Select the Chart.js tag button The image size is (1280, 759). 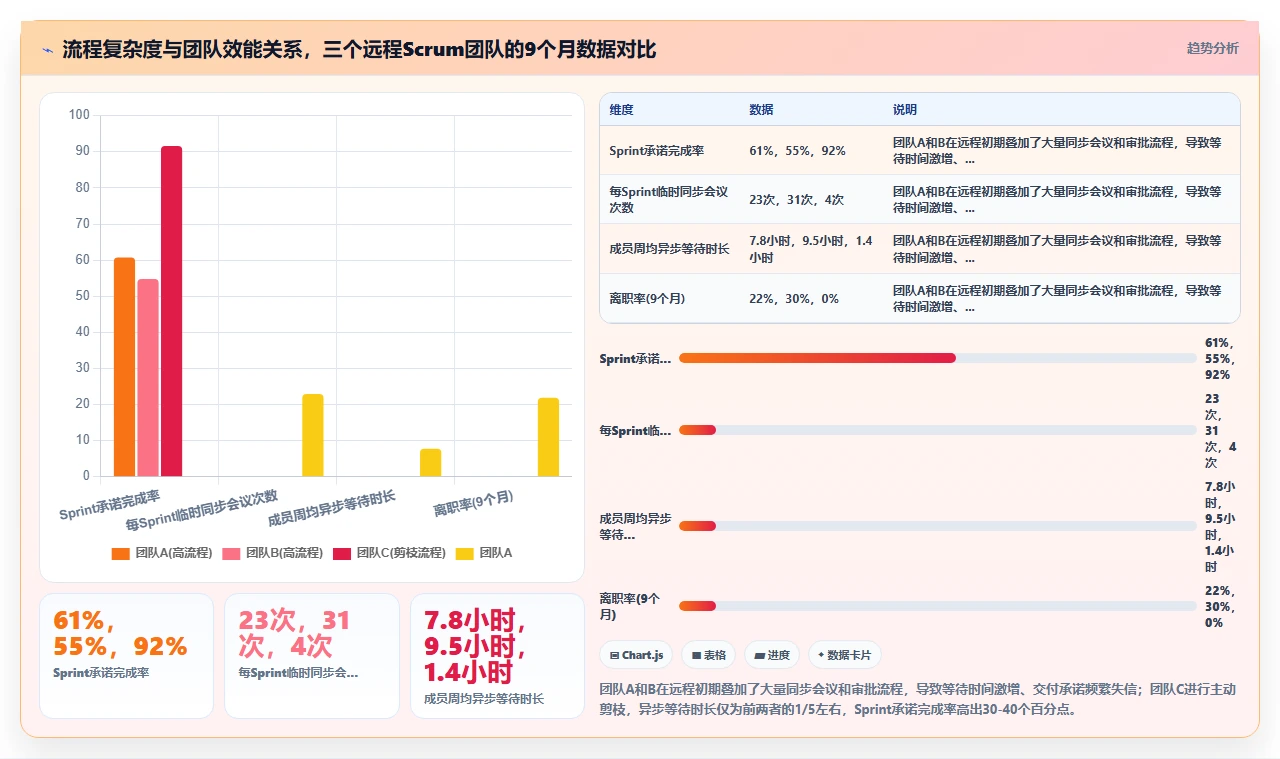(638, 655)
